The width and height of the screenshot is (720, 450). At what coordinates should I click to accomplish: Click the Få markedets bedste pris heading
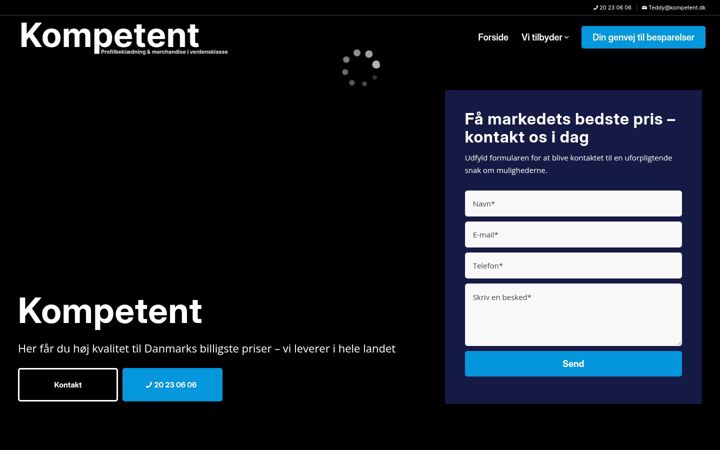point(570,128)
